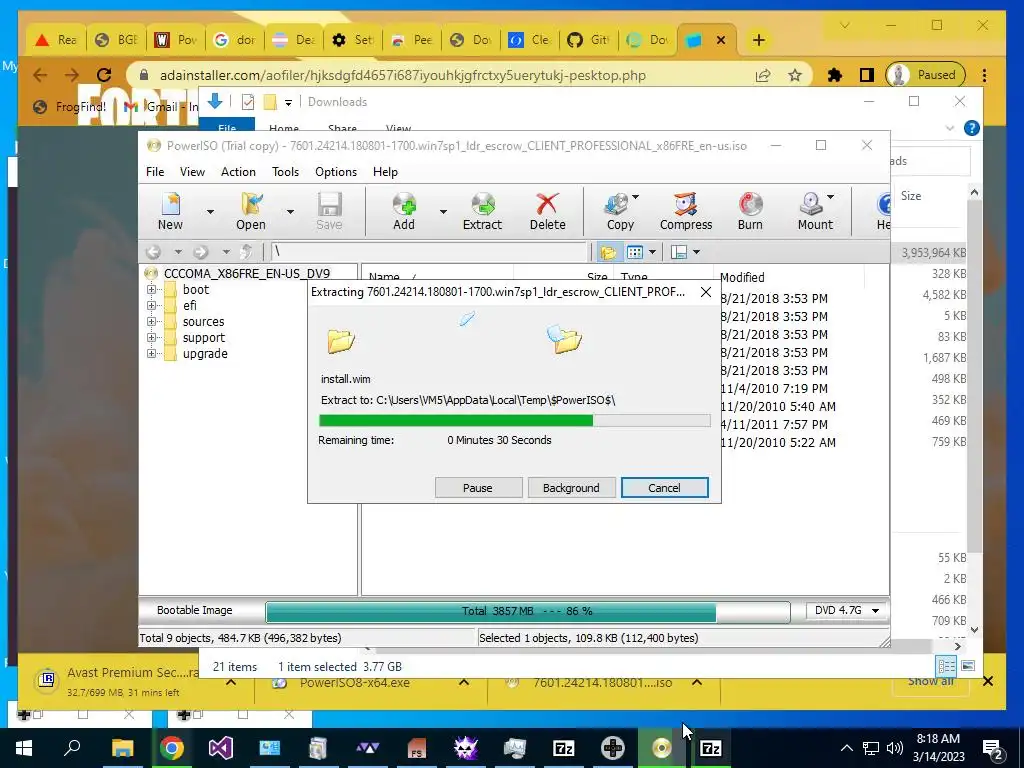Click the Bootable Image status label
This screenshot has height=768, width=1024.
click(195, 611)
